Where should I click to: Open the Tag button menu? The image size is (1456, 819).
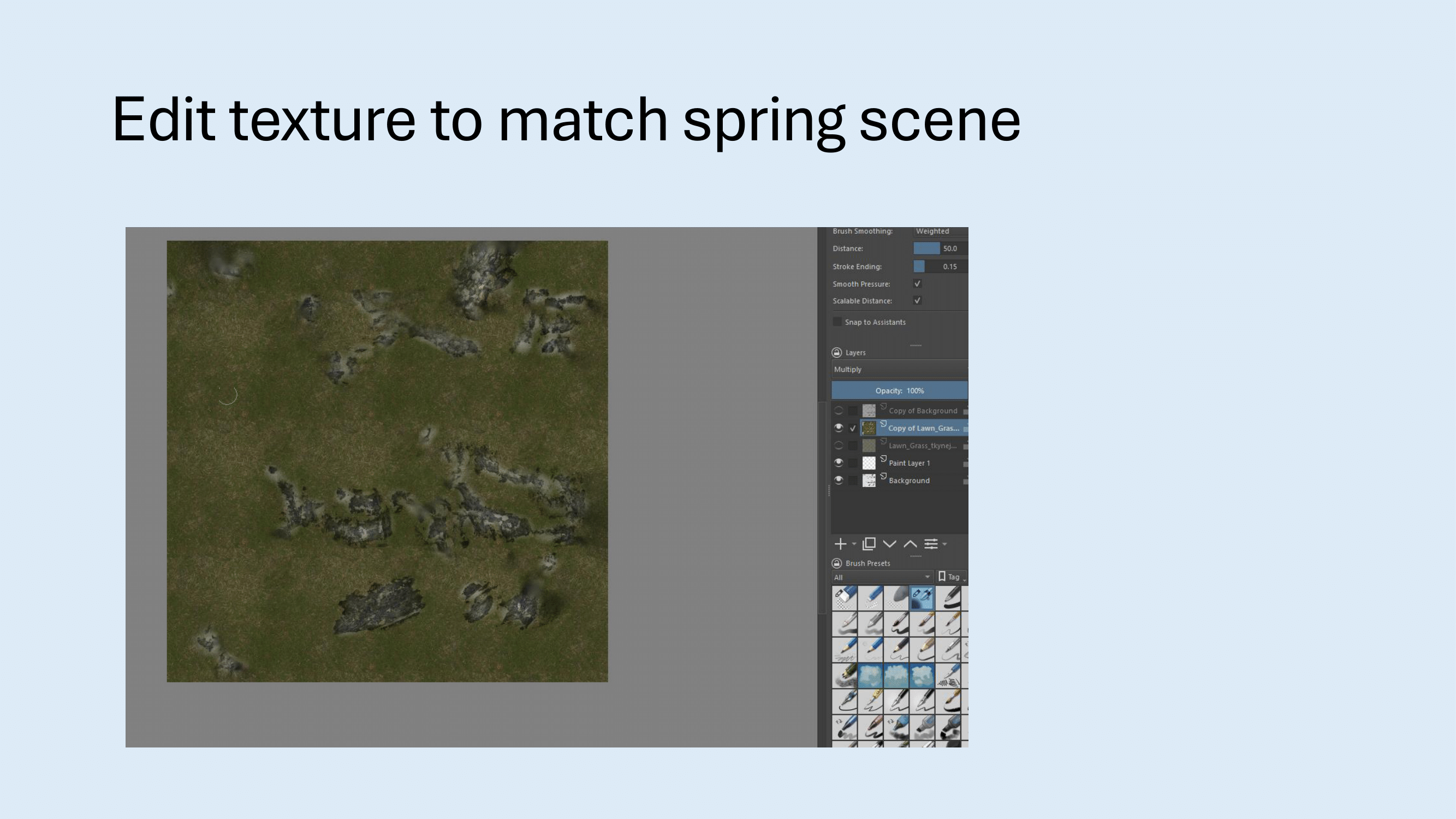coord(952,577)
